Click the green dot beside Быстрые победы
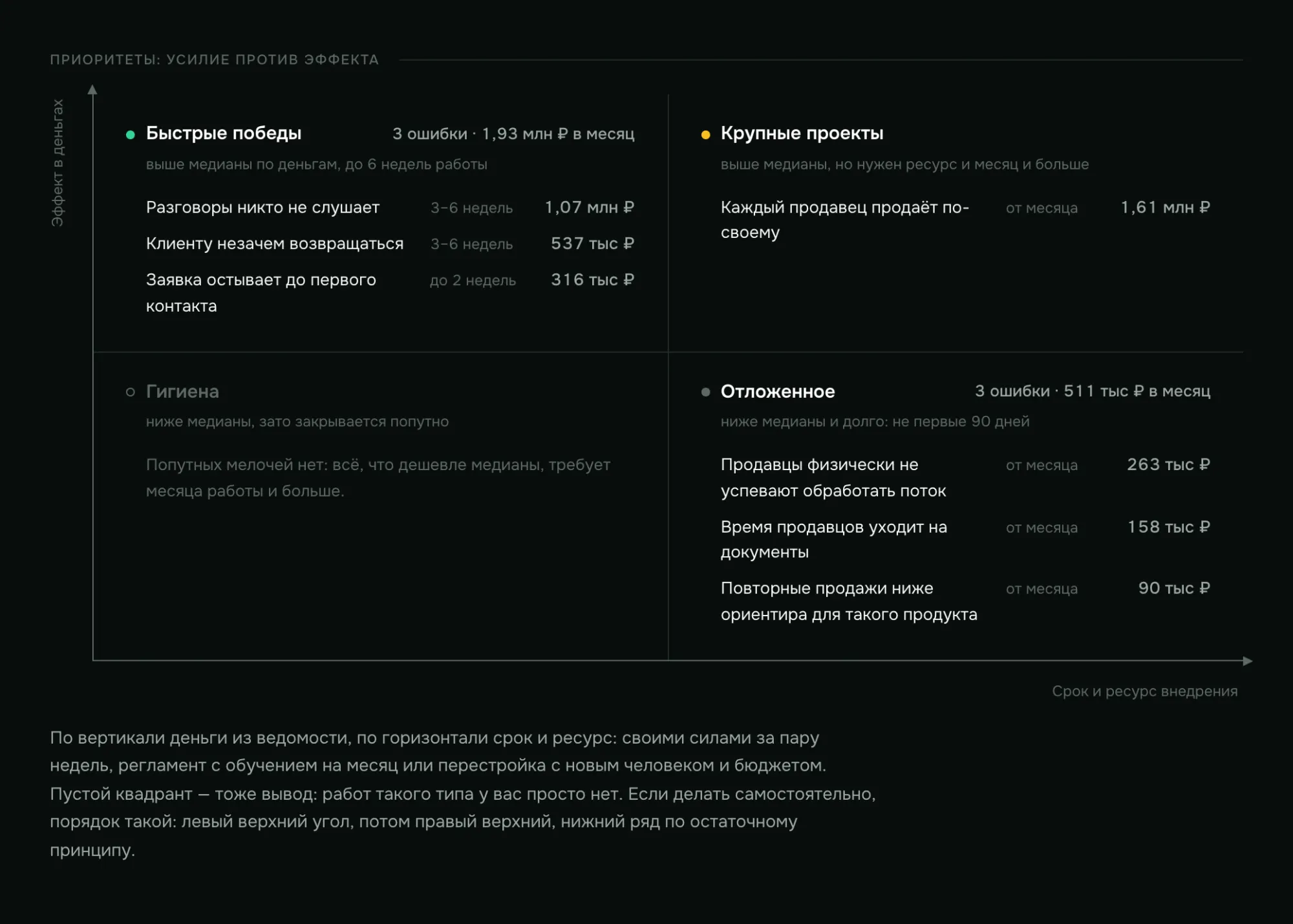Viewport: 1293px width, 924px height. click(x=131, y=134)
